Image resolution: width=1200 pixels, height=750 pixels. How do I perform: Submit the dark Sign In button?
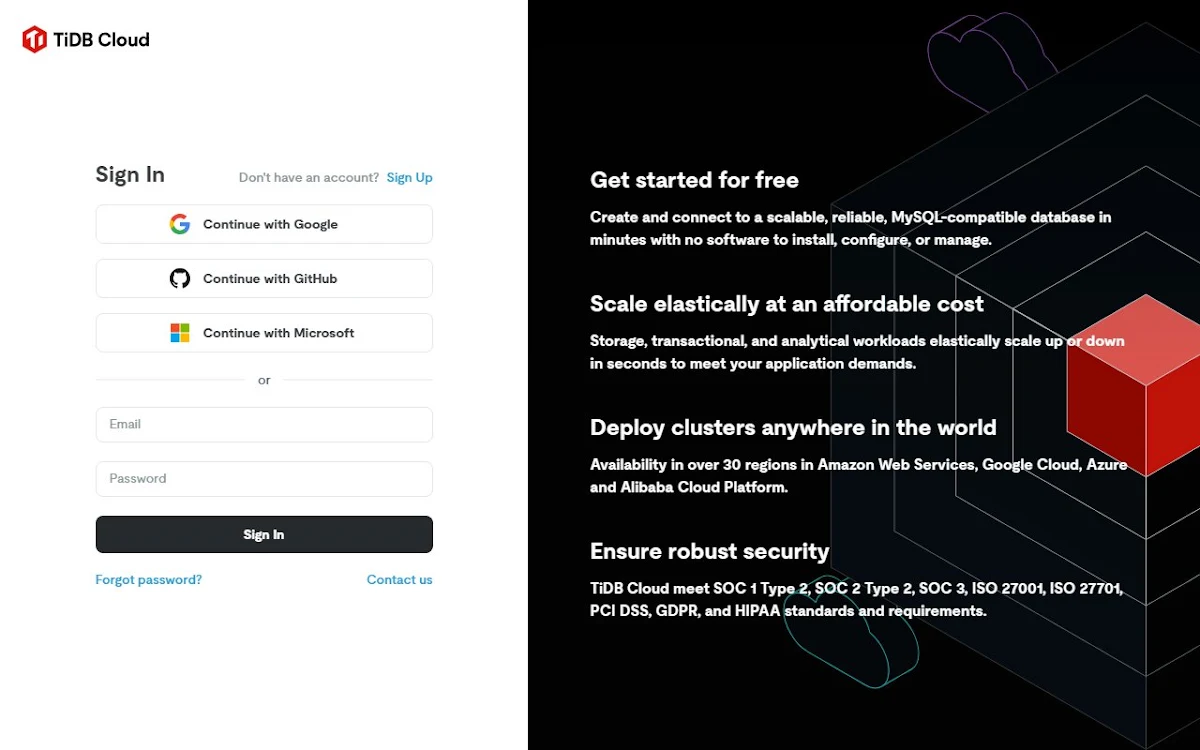(264, 534)
